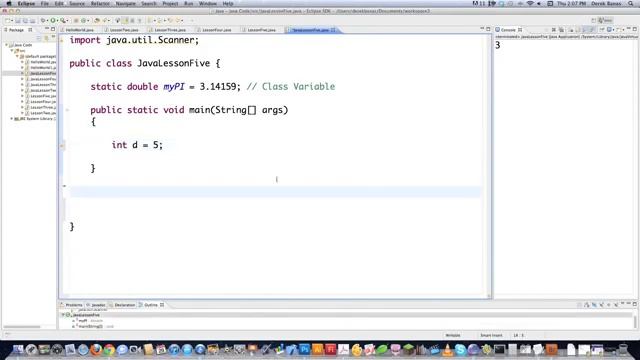Viewport: 640px width, 360px height.
Task: Click Link with Editor in Package Explorer
Action: click(46, 38)
